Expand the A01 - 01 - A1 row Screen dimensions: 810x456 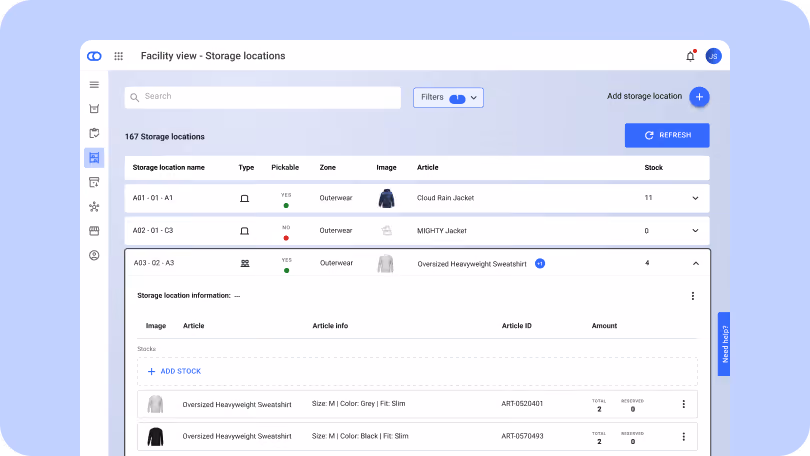695,198
